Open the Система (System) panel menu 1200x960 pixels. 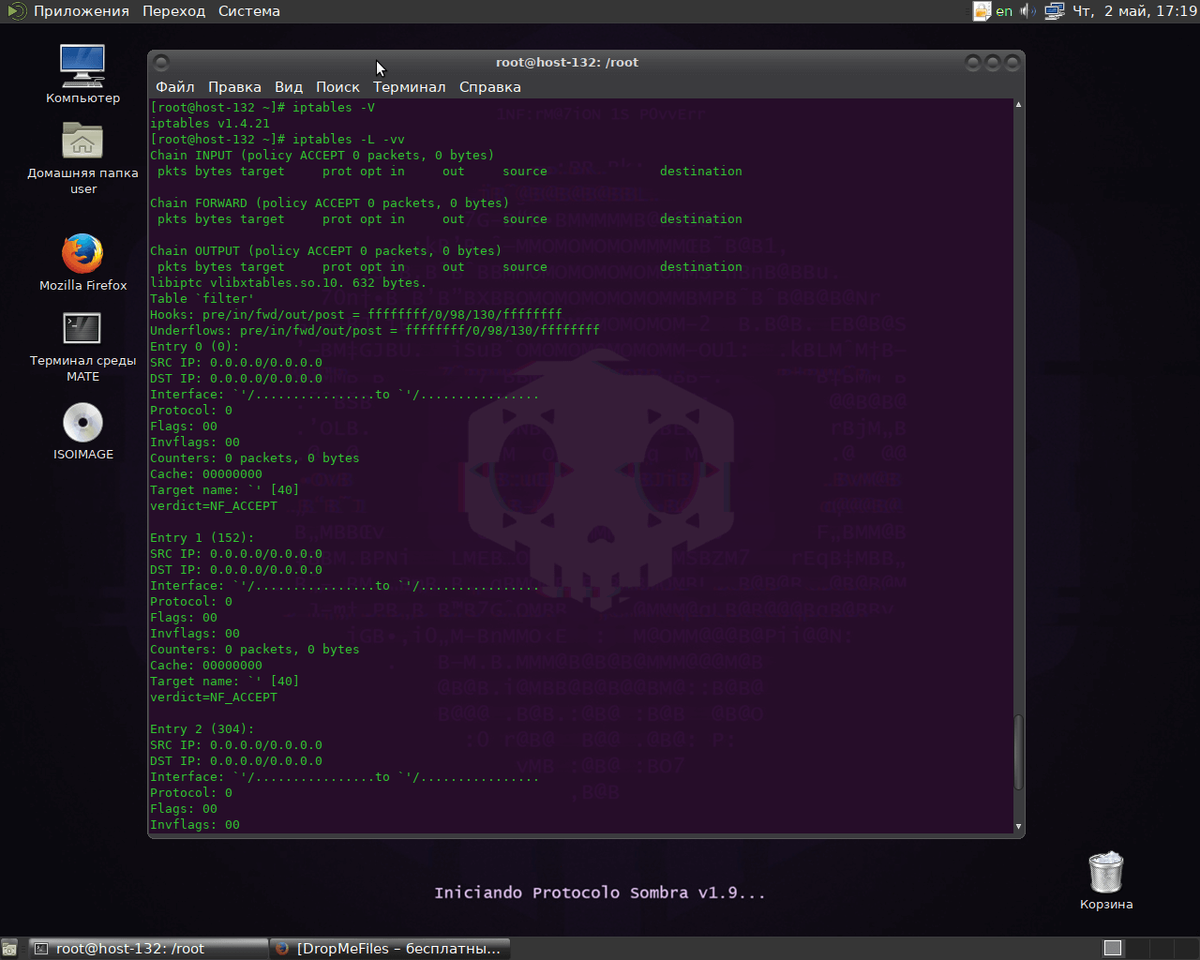[x=249, y=11]
